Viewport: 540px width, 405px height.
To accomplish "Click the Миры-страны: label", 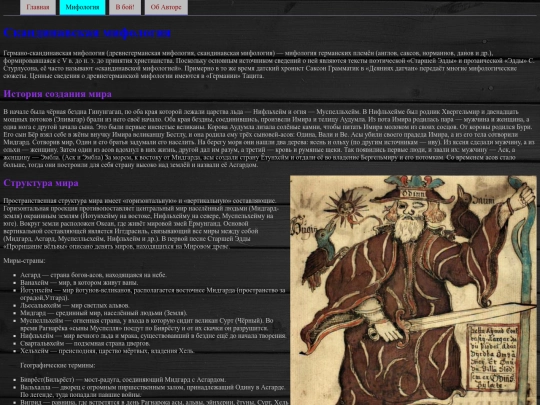I will click(24, 261).
